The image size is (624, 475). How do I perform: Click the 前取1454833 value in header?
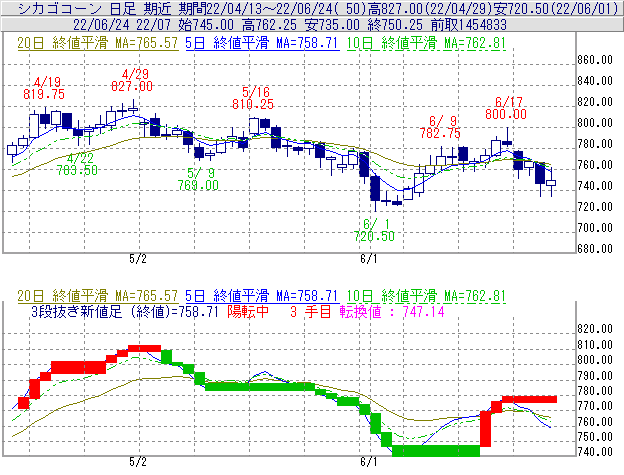tap(469, 25)
